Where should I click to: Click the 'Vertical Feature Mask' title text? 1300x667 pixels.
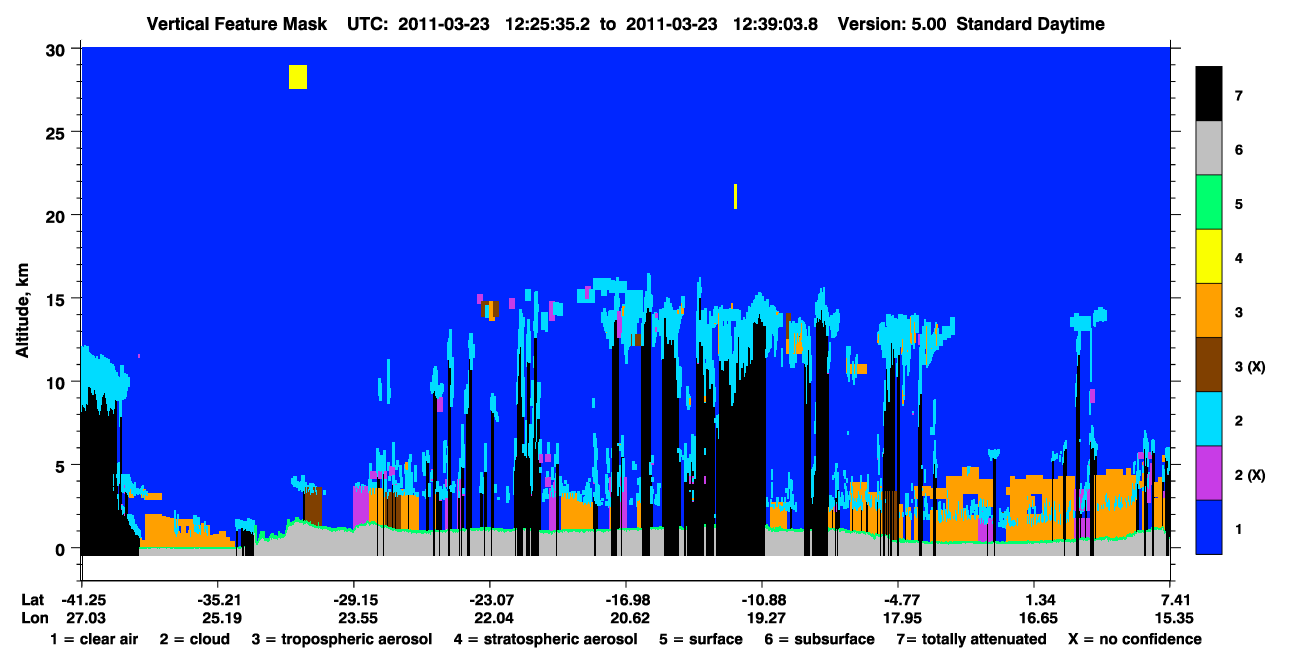click(237, 24)
